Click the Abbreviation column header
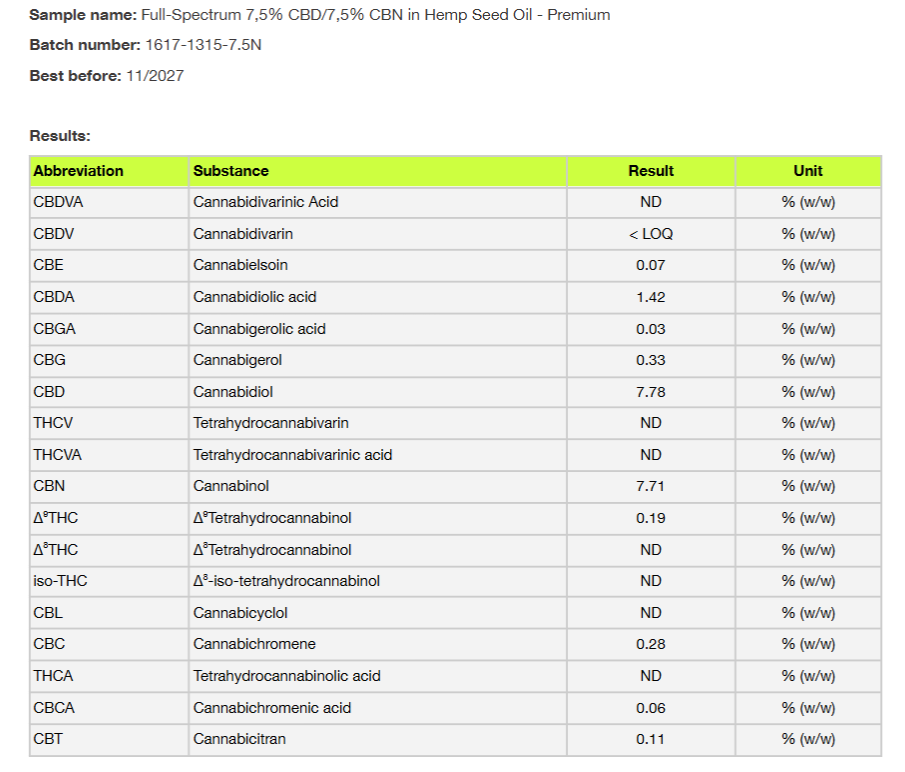 click(x=78, y=171)
